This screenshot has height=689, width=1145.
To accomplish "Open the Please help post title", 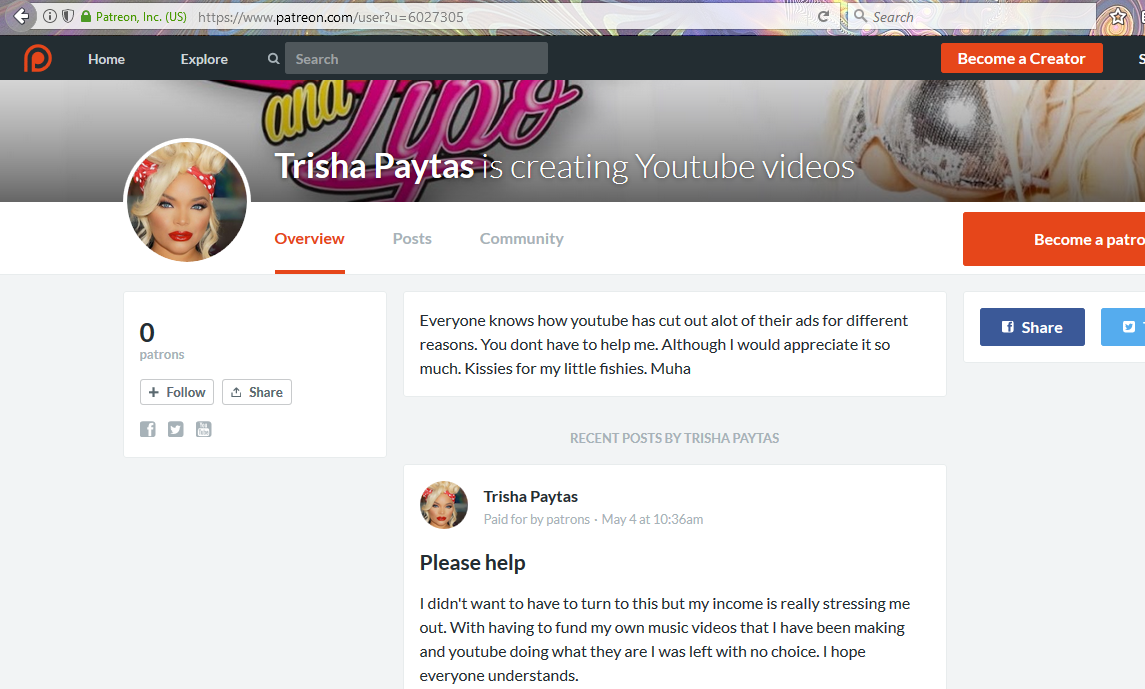I will (472, 563).
